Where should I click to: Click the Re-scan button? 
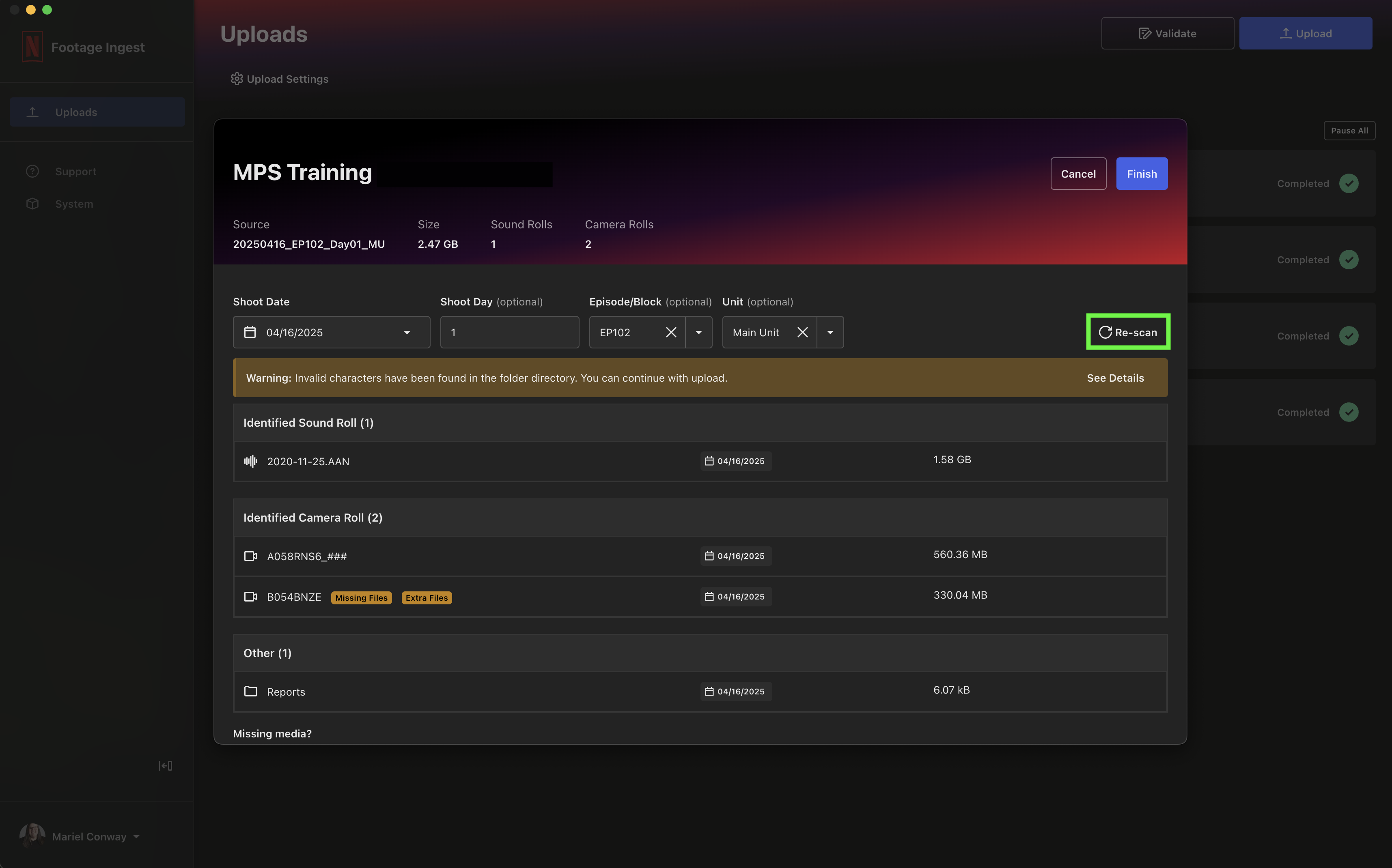click(1128, 332)
